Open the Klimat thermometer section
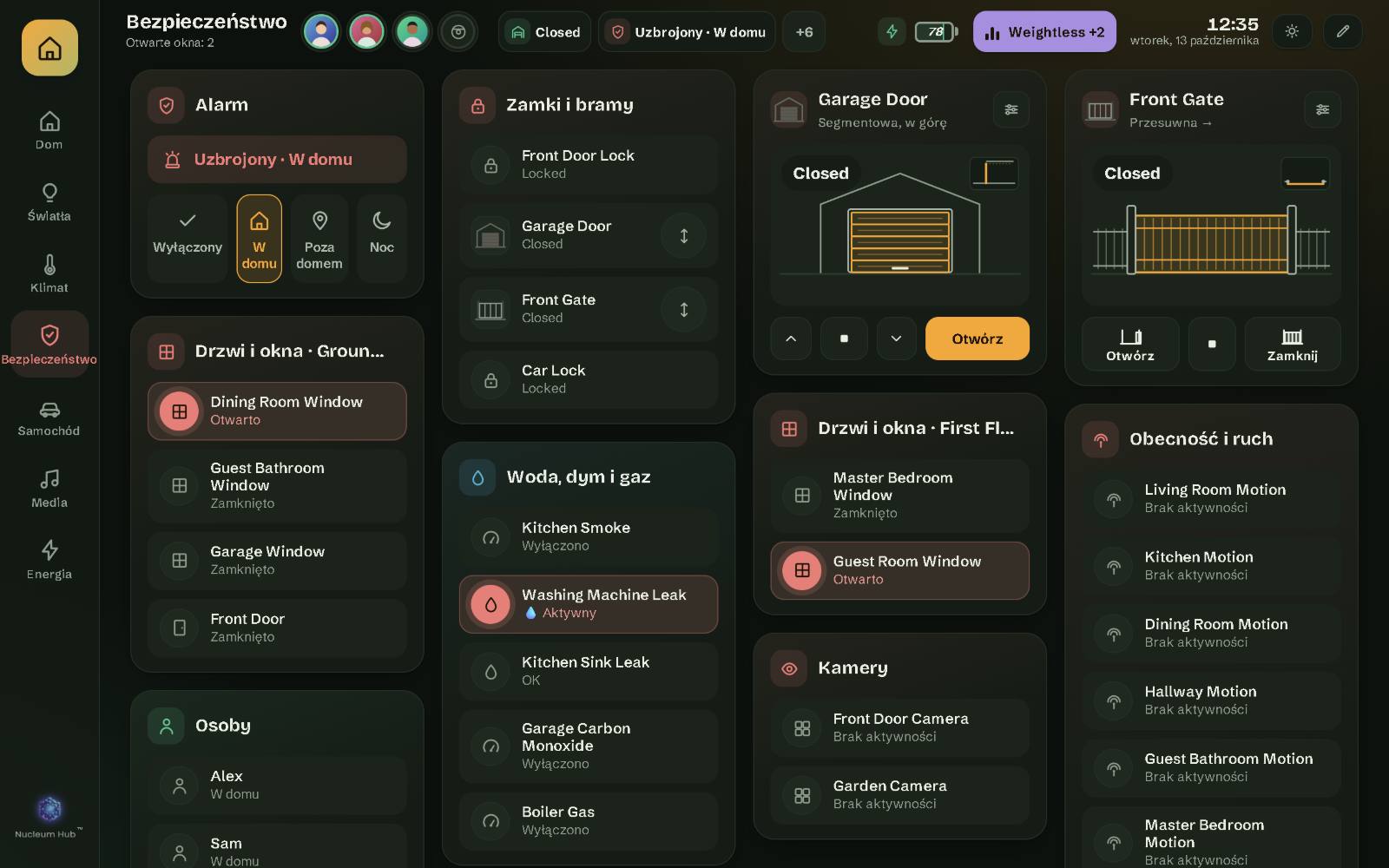Image resolution: width=1389 pixels, height=868 pixels. pyautogui.click(x=49, y=273)
